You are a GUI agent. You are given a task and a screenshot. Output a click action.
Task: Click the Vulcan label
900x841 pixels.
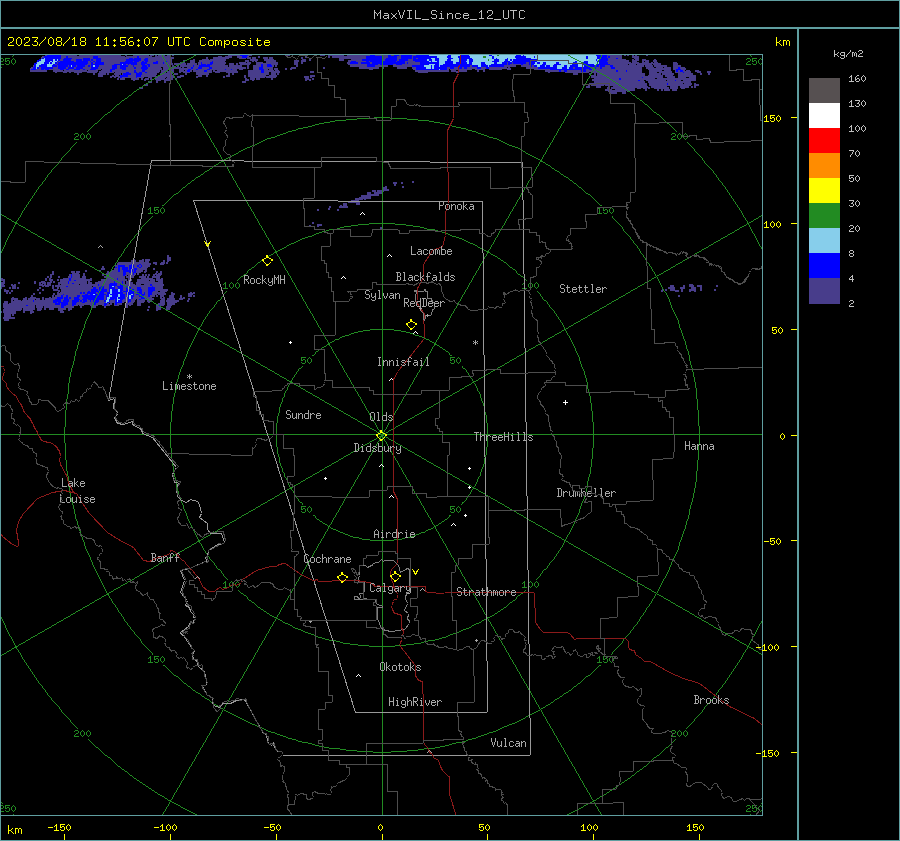click(508, 743)
